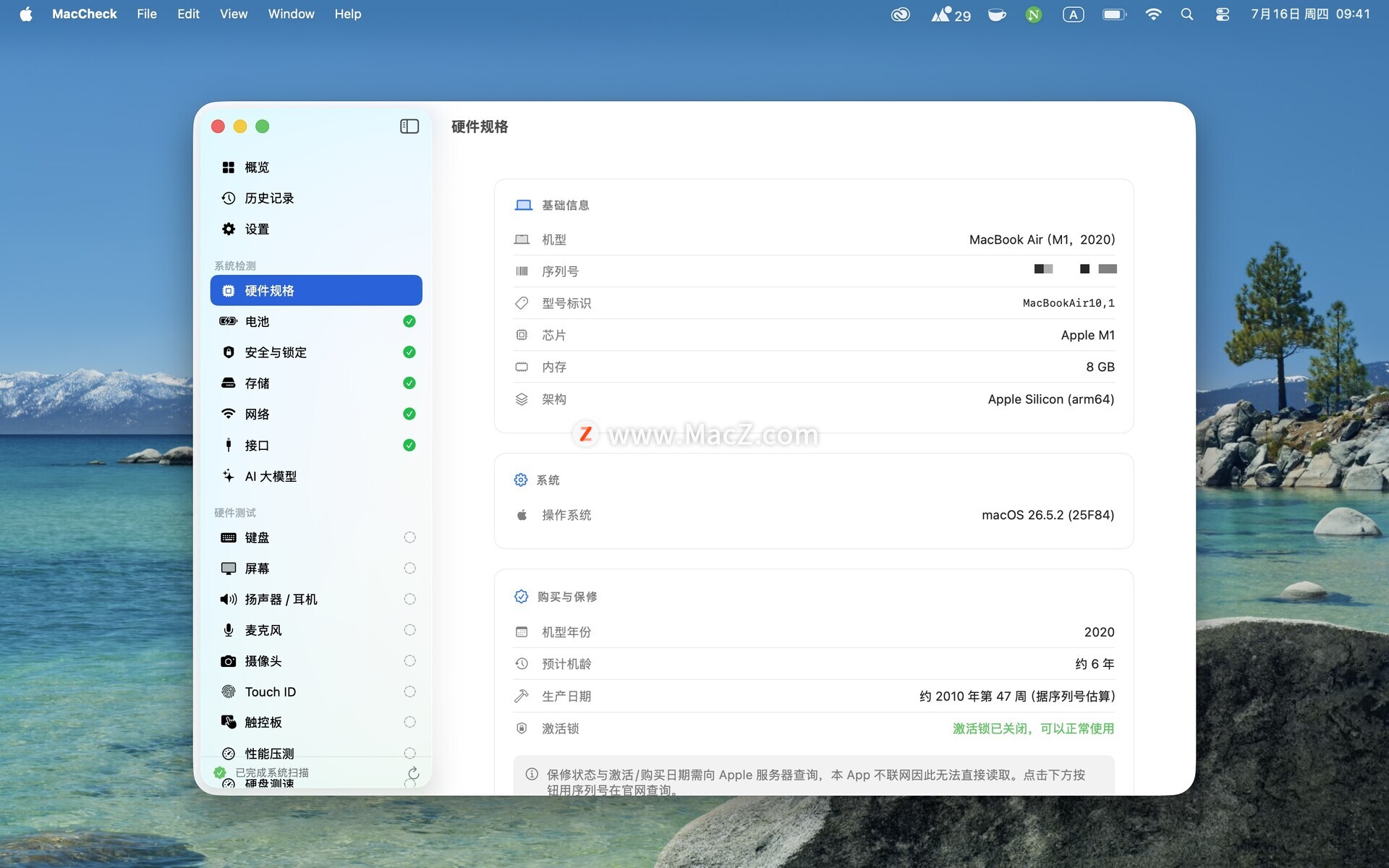Click the drive icon beside 存储
The image size is (1389, 868).
(x=229, y=383)
